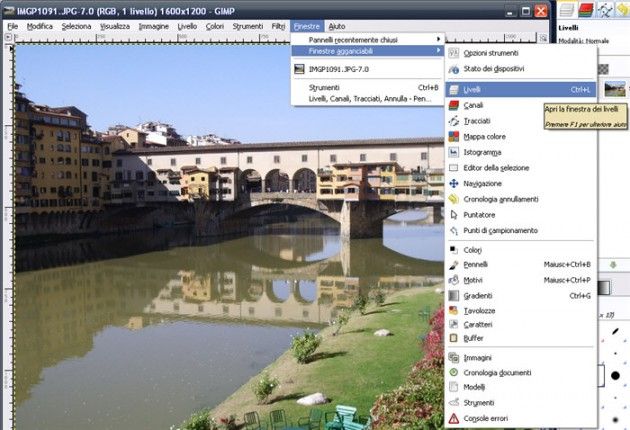The width and height of the screenshot is (630, 430).
Task: Open Cronologia documenti dialog
Action: coord(521,373)
